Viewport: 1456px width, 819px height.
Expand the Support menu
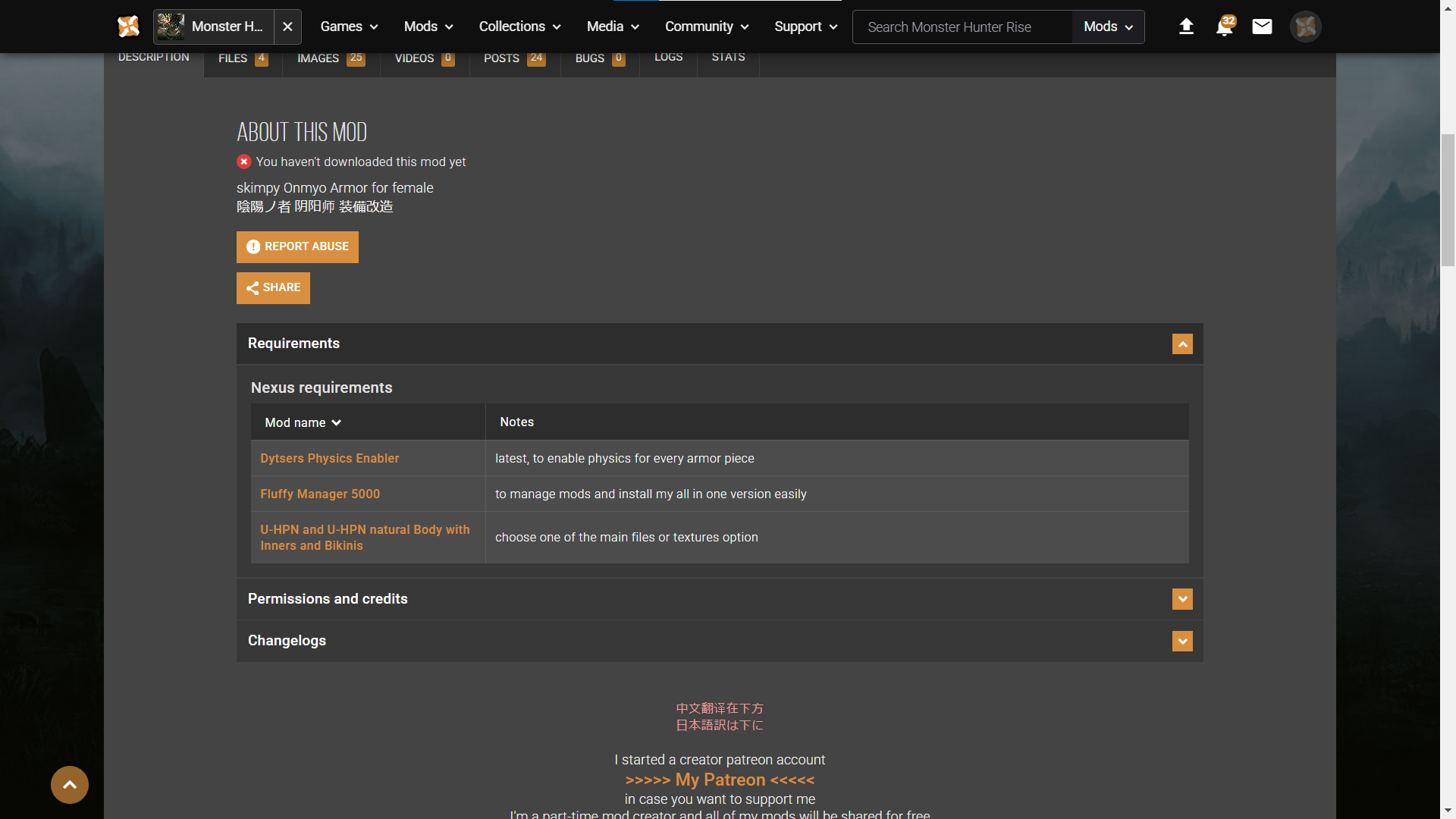click(805, 27)
